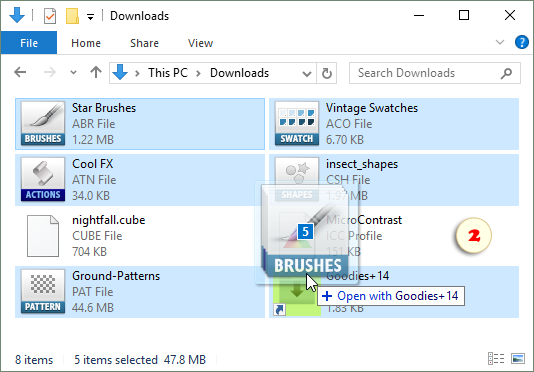Select the Vintage Swatches file name

coord(372,108)
